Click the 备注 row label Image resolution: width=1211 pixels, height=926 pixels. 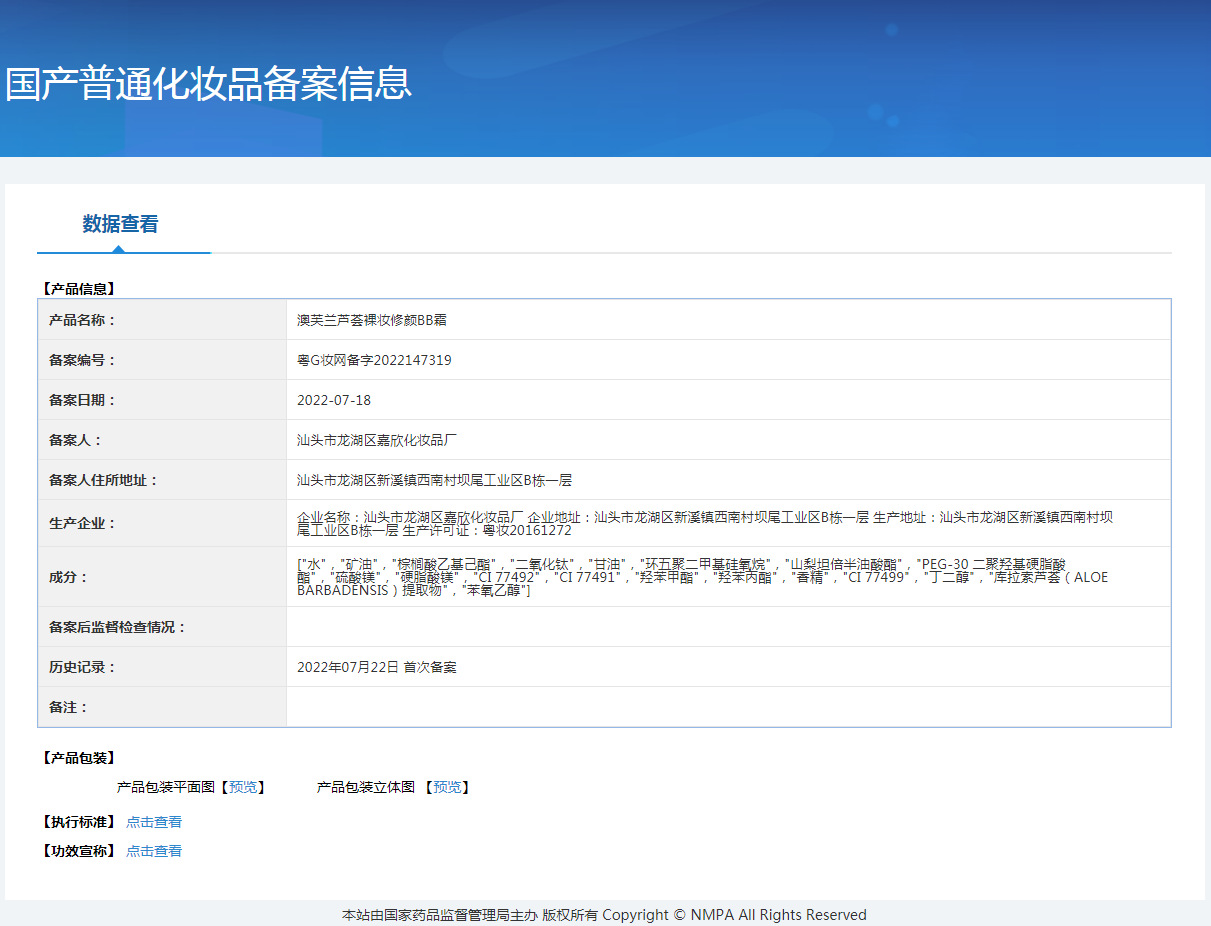[x=68, y=707]
